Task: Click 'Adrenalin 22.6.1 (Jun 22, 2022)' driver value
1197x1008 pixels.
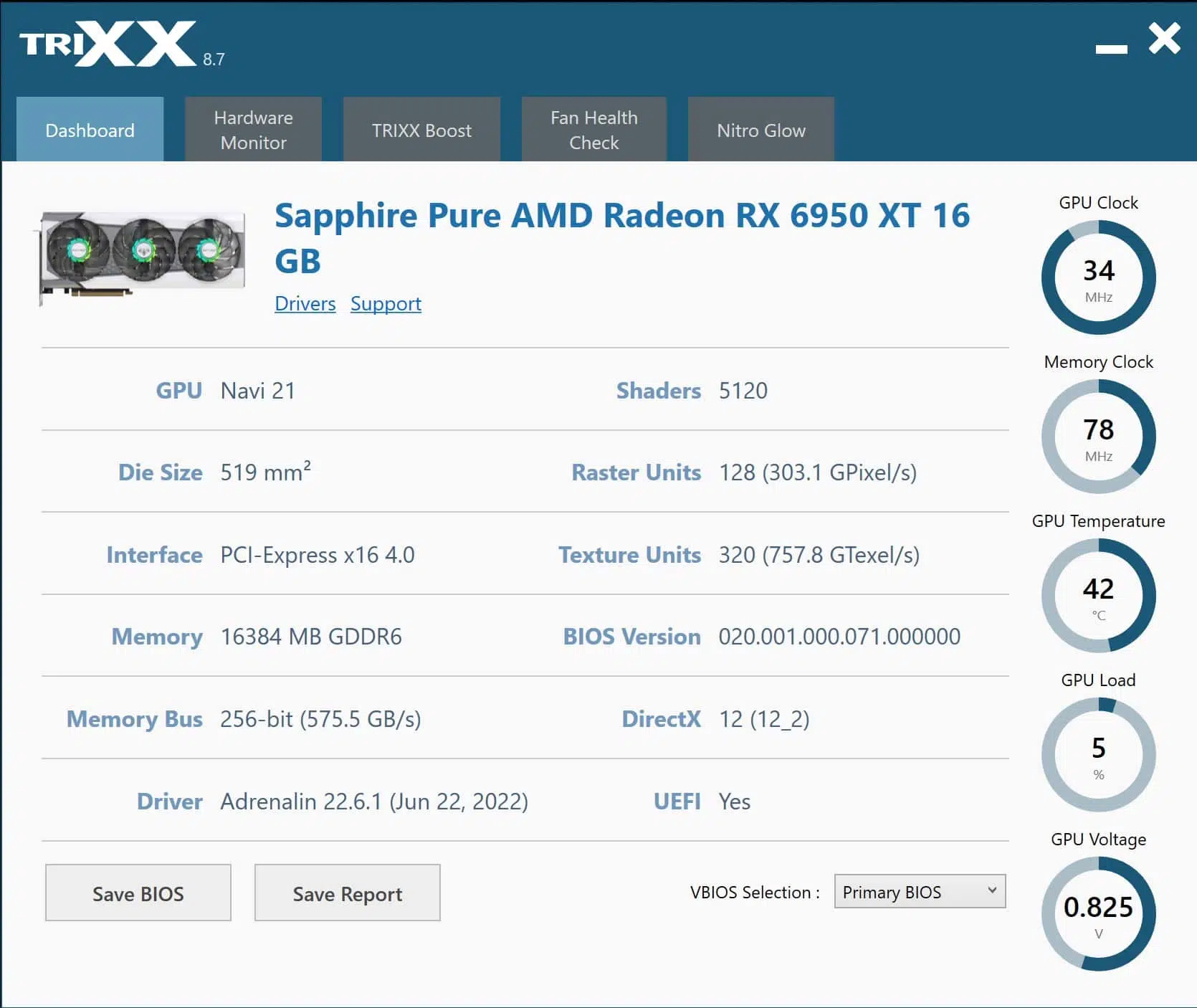Action: tap(374, 802)
